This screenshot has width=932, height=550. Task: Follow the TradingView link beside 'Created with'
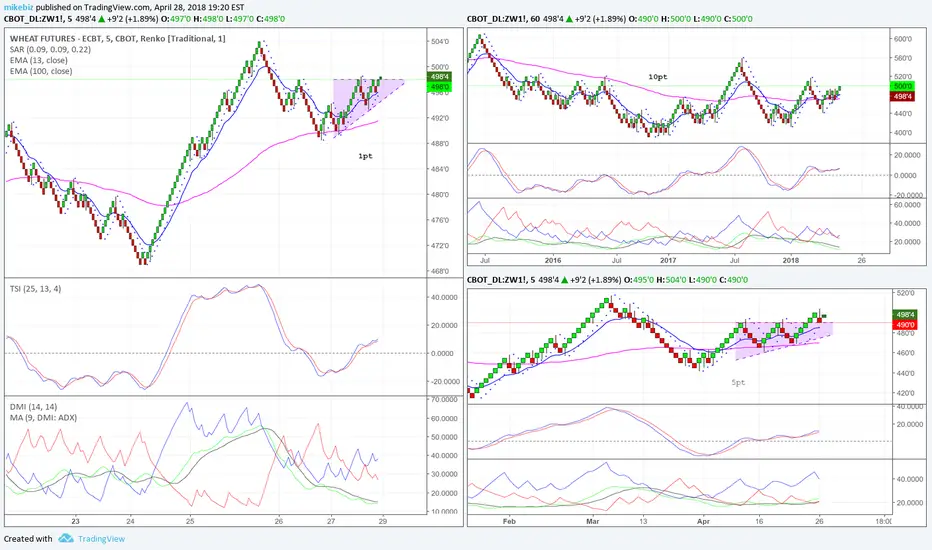pos(101,539)
